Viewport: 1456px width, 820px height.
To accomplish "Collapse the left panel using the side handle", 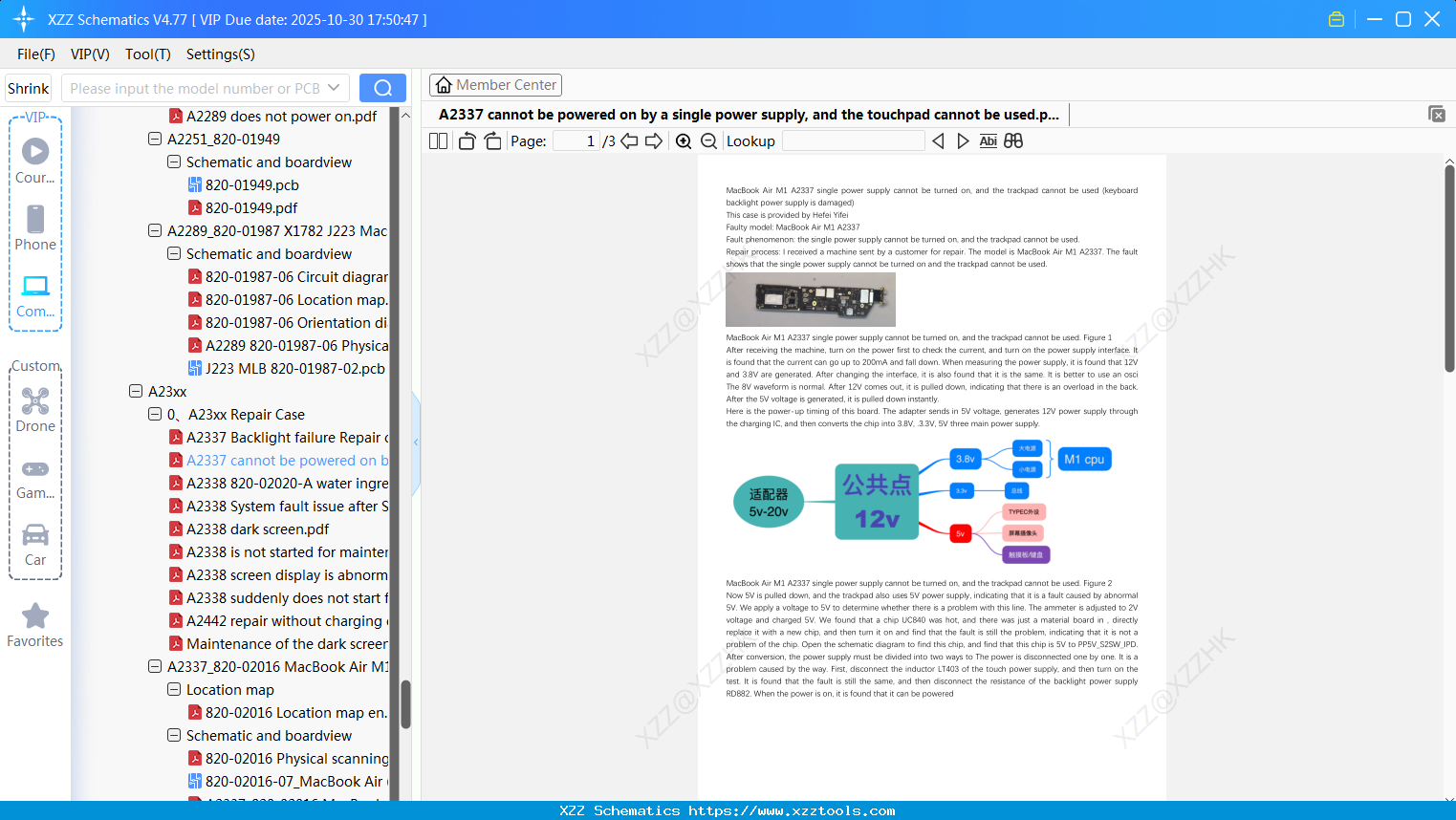I will 416,442.
